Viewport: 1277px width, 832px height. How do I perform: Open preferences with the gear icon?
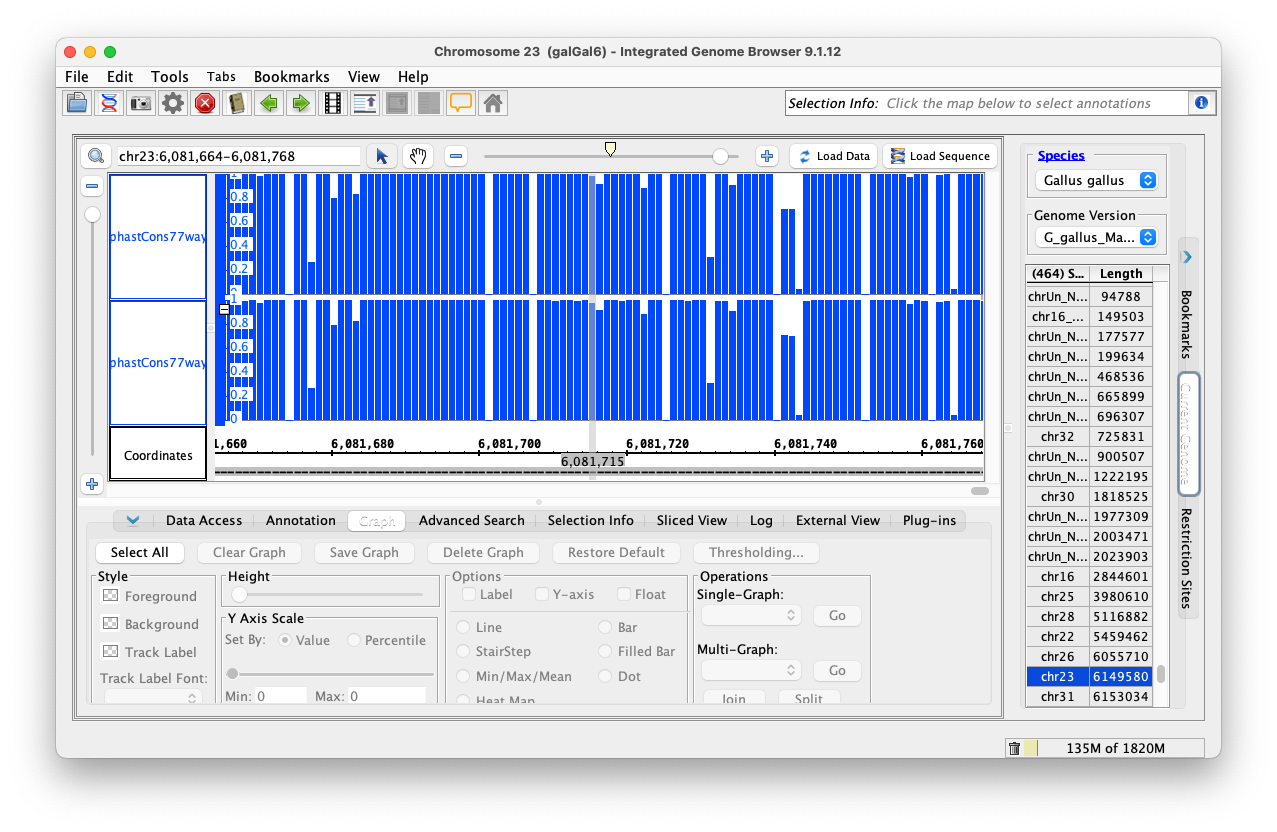(173, 103)
